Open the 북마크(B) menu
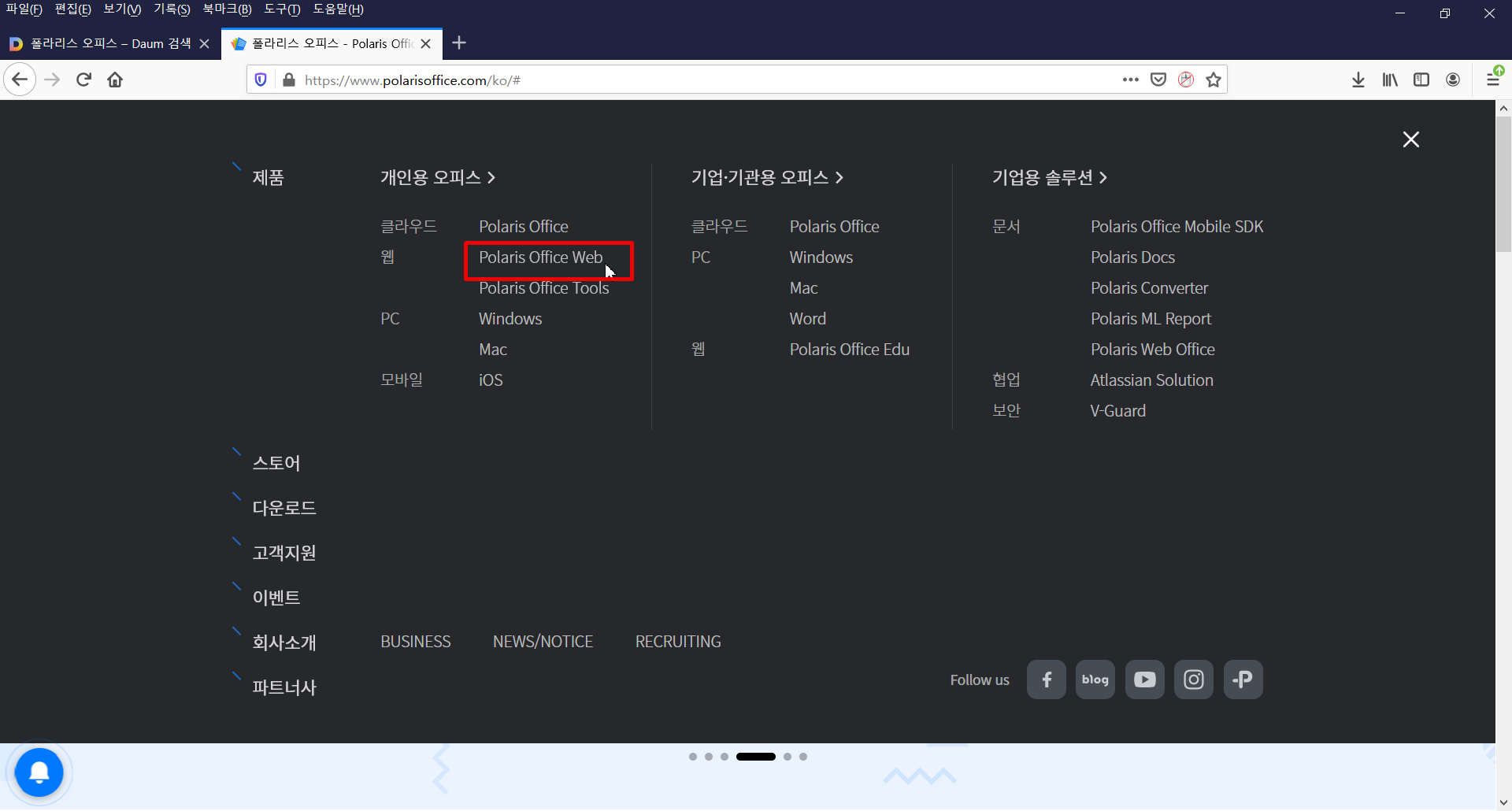This screenshot has height=811, width=1512. click(227, 9)
